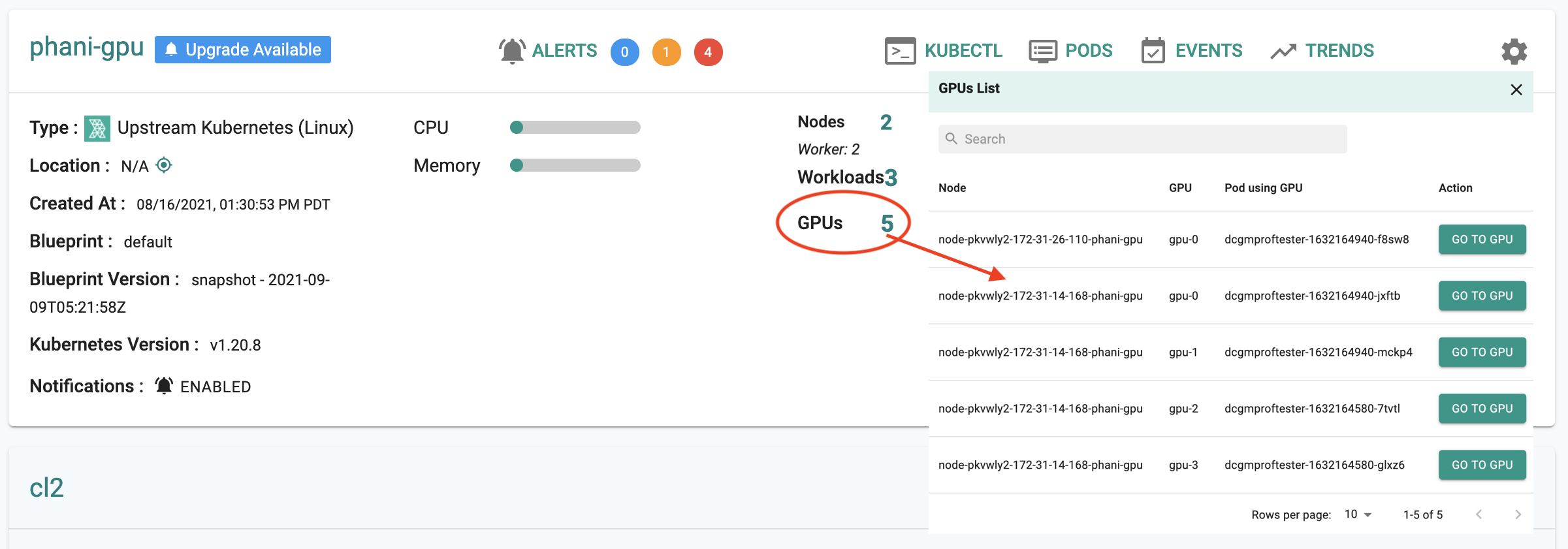Select pod dcgmproftester-1632164580-7tvtl text
The width and height of the screenshot is (1568, 549).
1312,409
